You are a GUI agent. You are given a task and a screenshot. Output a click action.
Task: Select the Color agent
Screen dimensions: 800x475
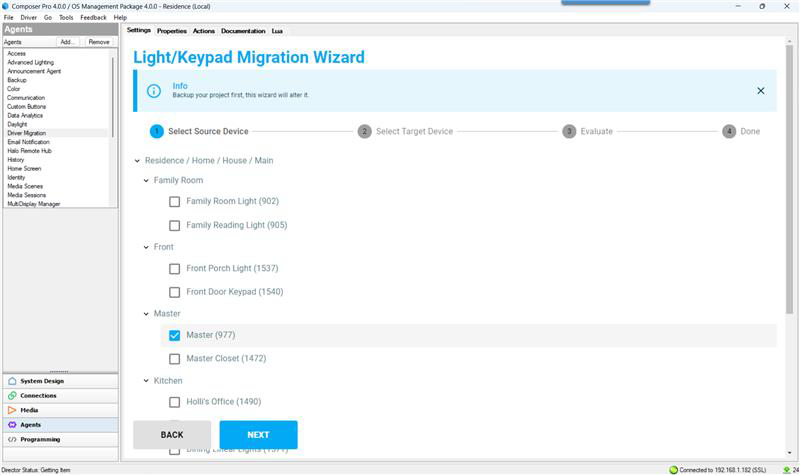[x=14, y=89]
